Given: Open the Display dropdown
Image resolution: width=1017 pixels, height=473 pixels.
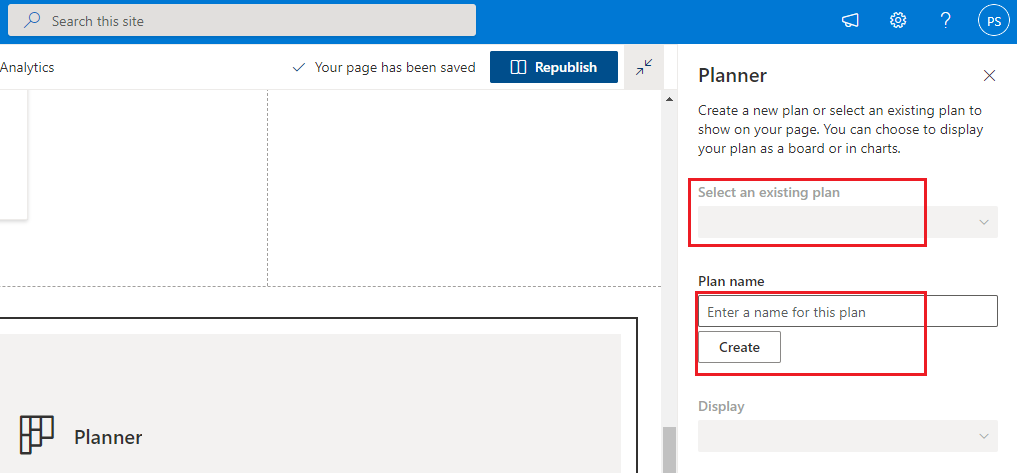Looking at the screenshot, I should pos(847,436).
